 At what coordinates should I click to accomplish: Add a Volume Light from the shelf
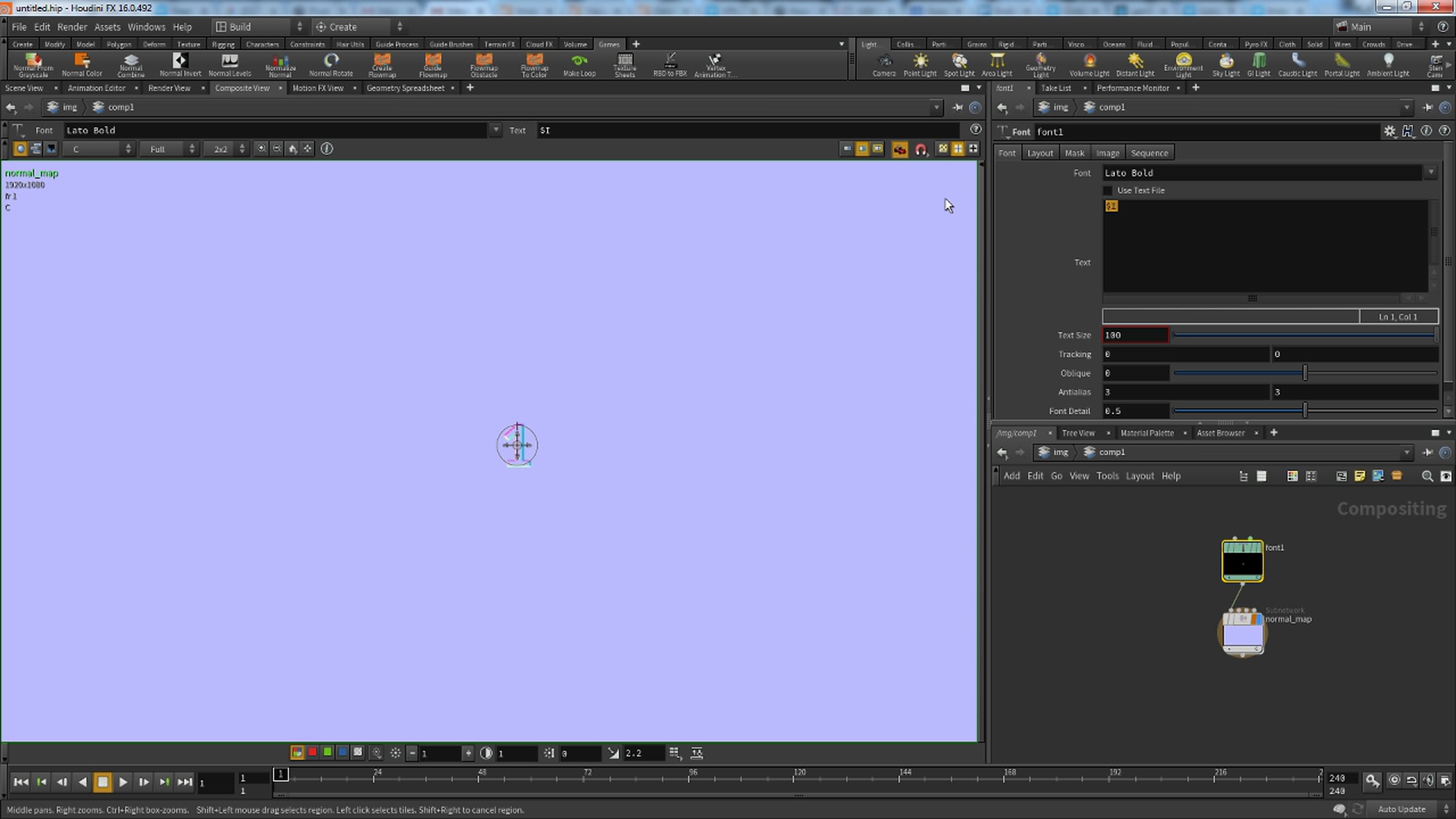tap(1090, 65)
